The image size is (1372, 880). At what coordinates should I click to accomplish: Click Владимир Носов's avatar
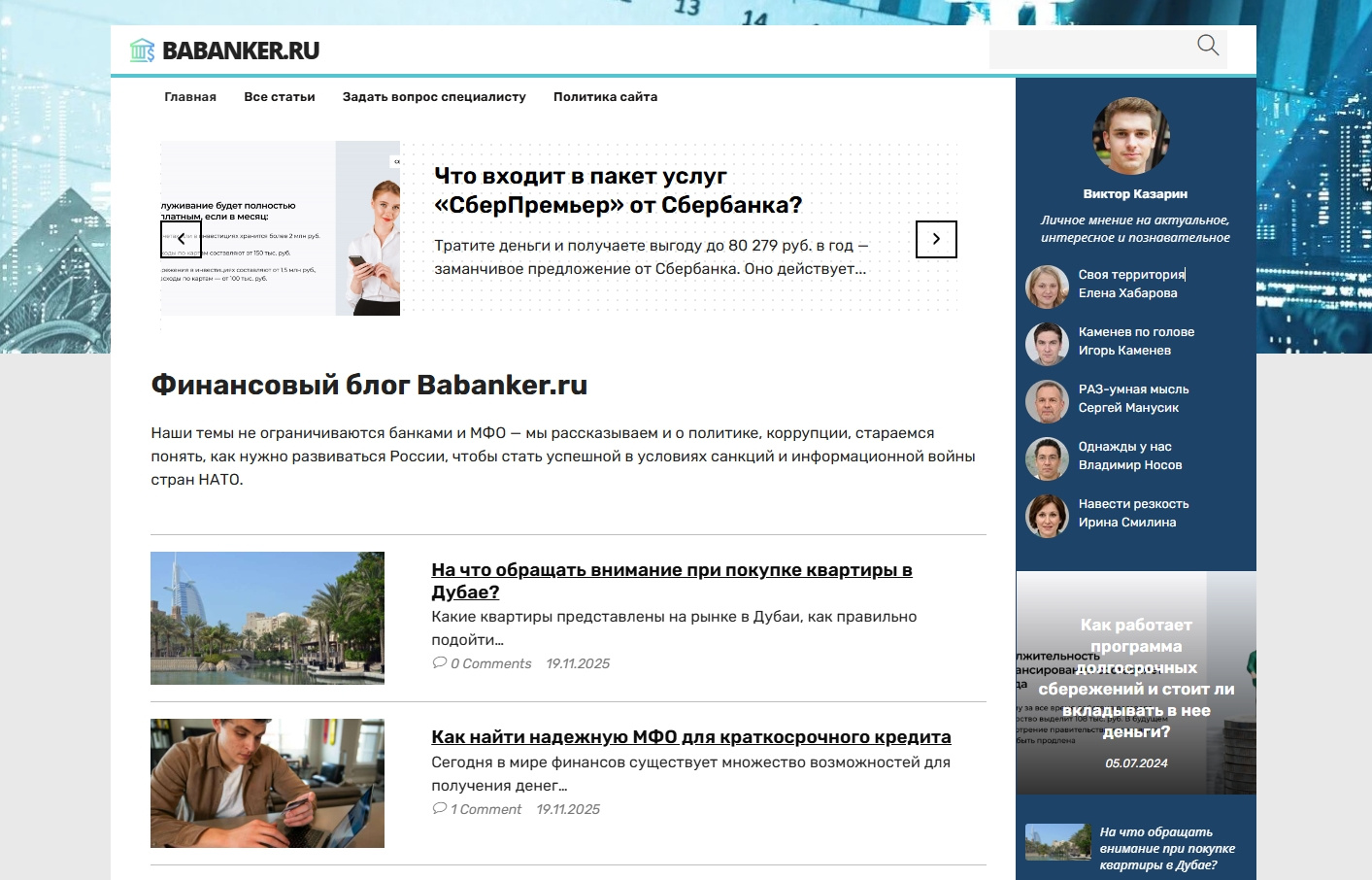pos(1048,458)
